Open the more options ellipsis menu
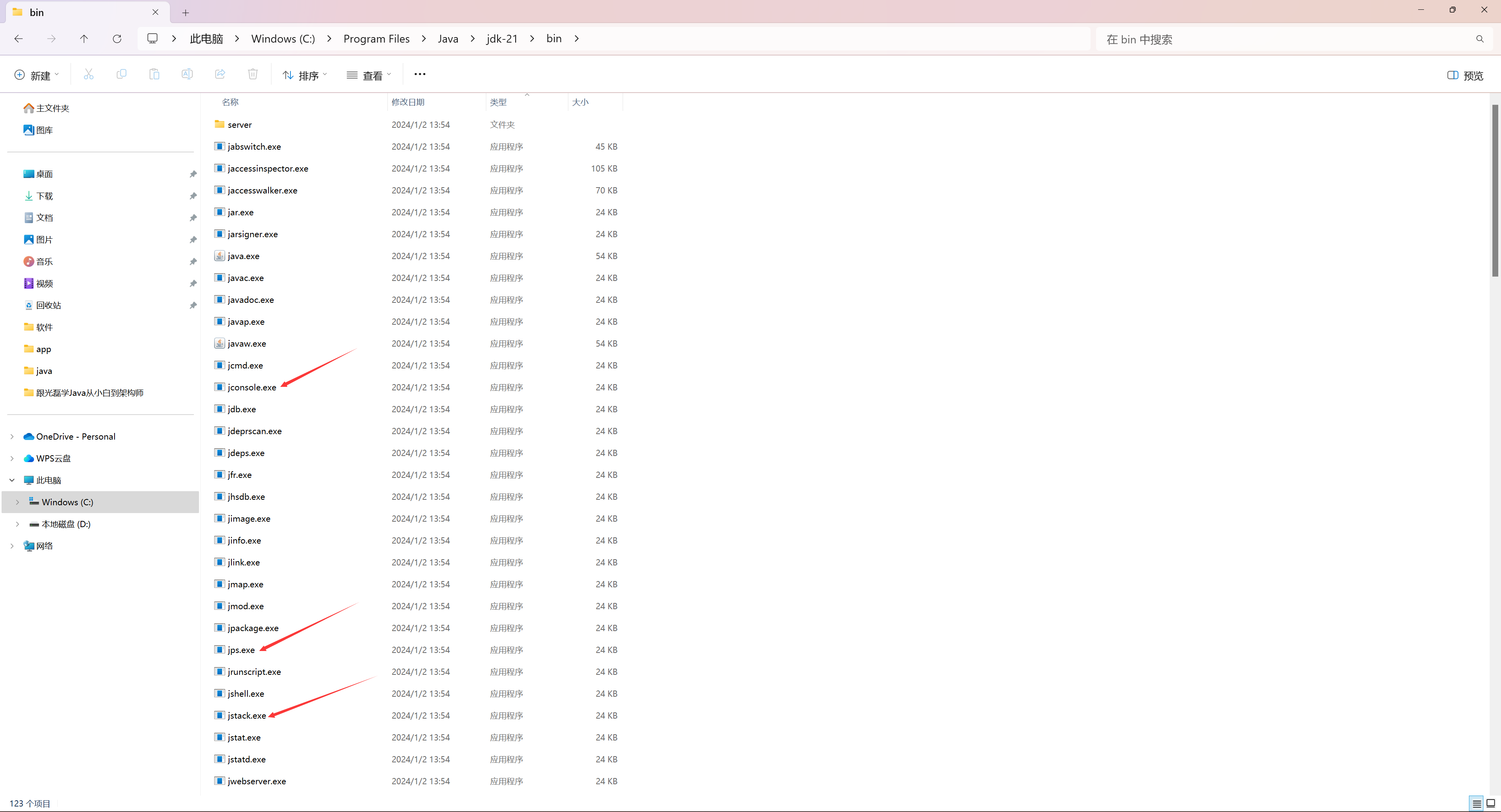 pos(419,74)
